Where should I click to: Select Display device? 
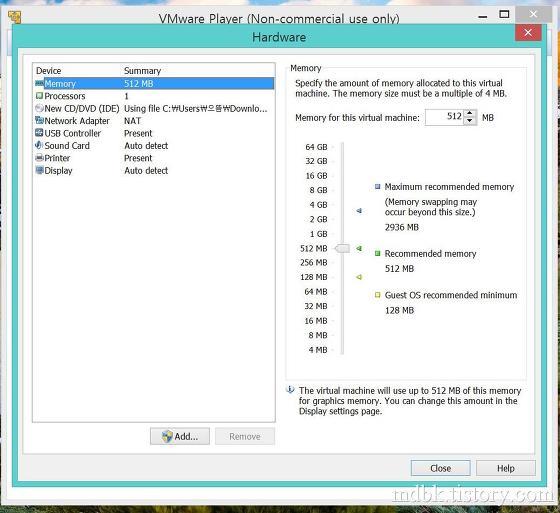pyautogui.click(x=155, y=170)
